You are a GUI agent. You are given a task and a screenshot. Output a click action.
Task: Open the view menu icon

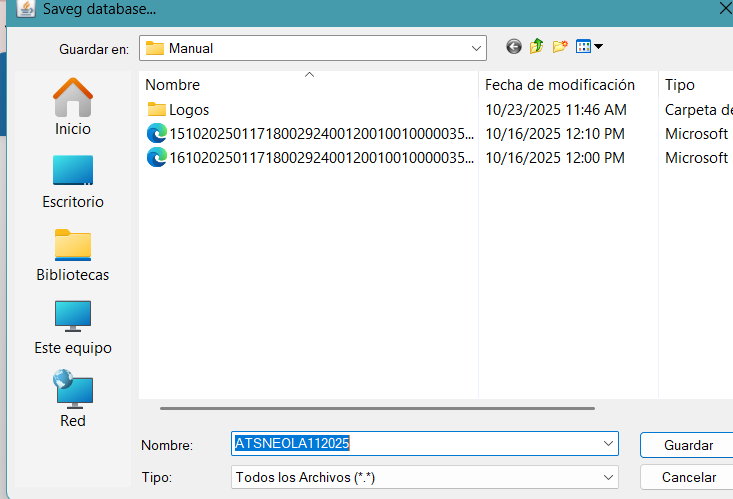[x=588, y=47]
